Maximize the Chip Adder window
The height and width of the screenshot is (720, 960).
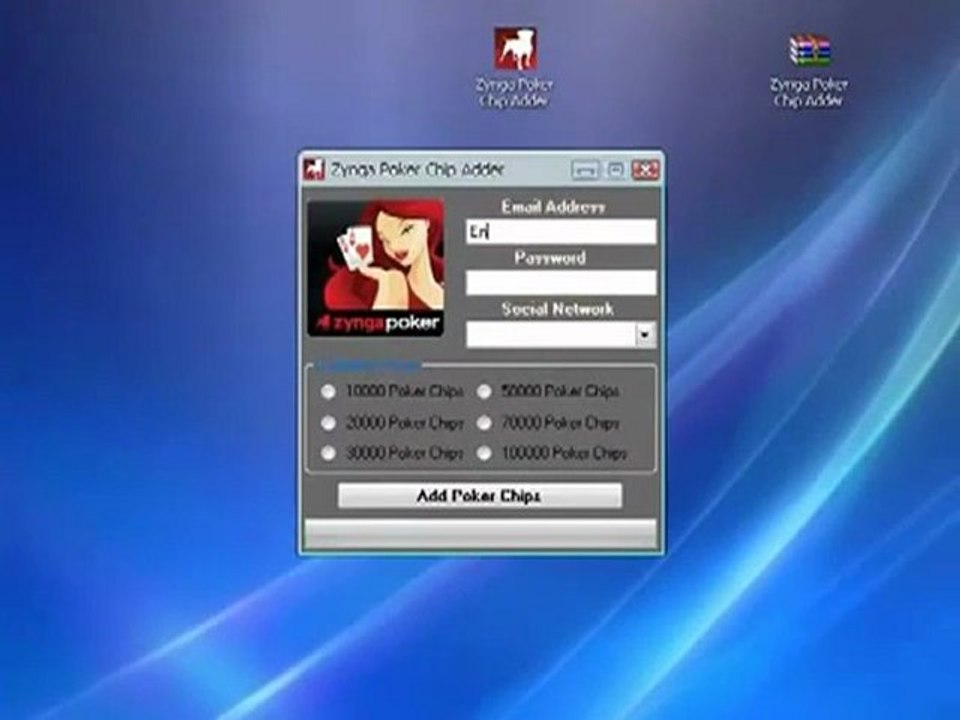coord(615,169)
